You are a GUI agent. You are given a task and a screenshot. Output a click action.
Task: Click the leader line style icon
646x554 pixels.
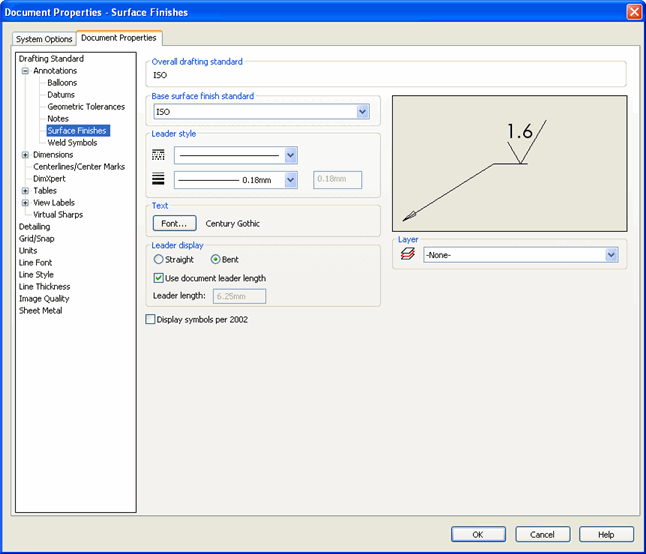click(x=158, y=155)
